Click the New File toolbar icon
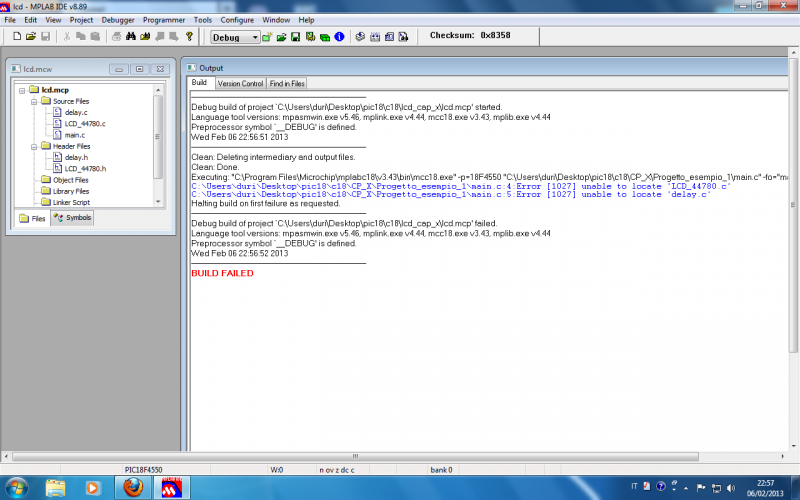 pyautogui.click(x=17, y=36)
